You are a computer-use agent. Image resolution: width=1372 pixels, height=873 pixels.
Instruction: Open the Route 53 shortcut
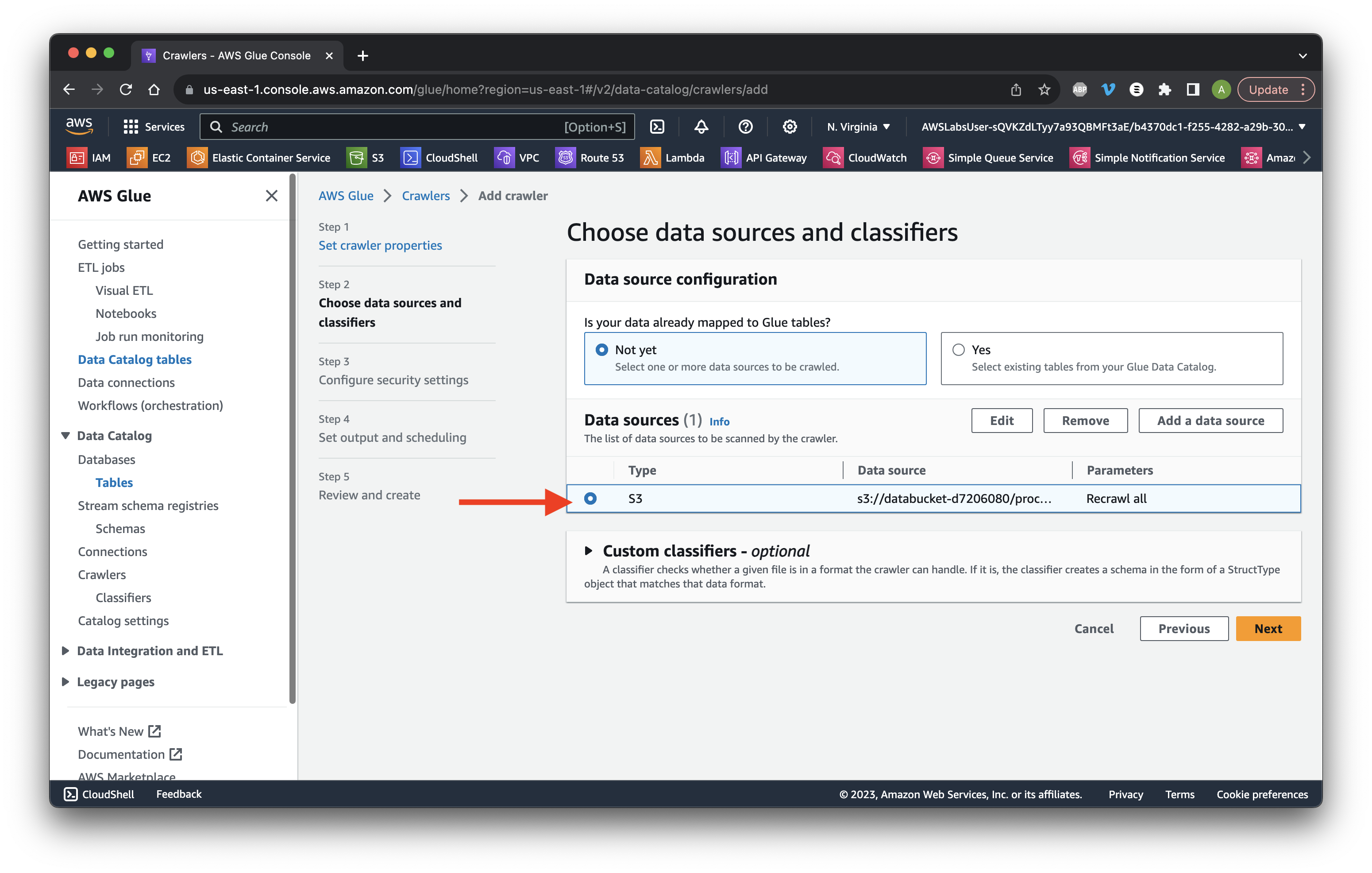tap(590, 158)
